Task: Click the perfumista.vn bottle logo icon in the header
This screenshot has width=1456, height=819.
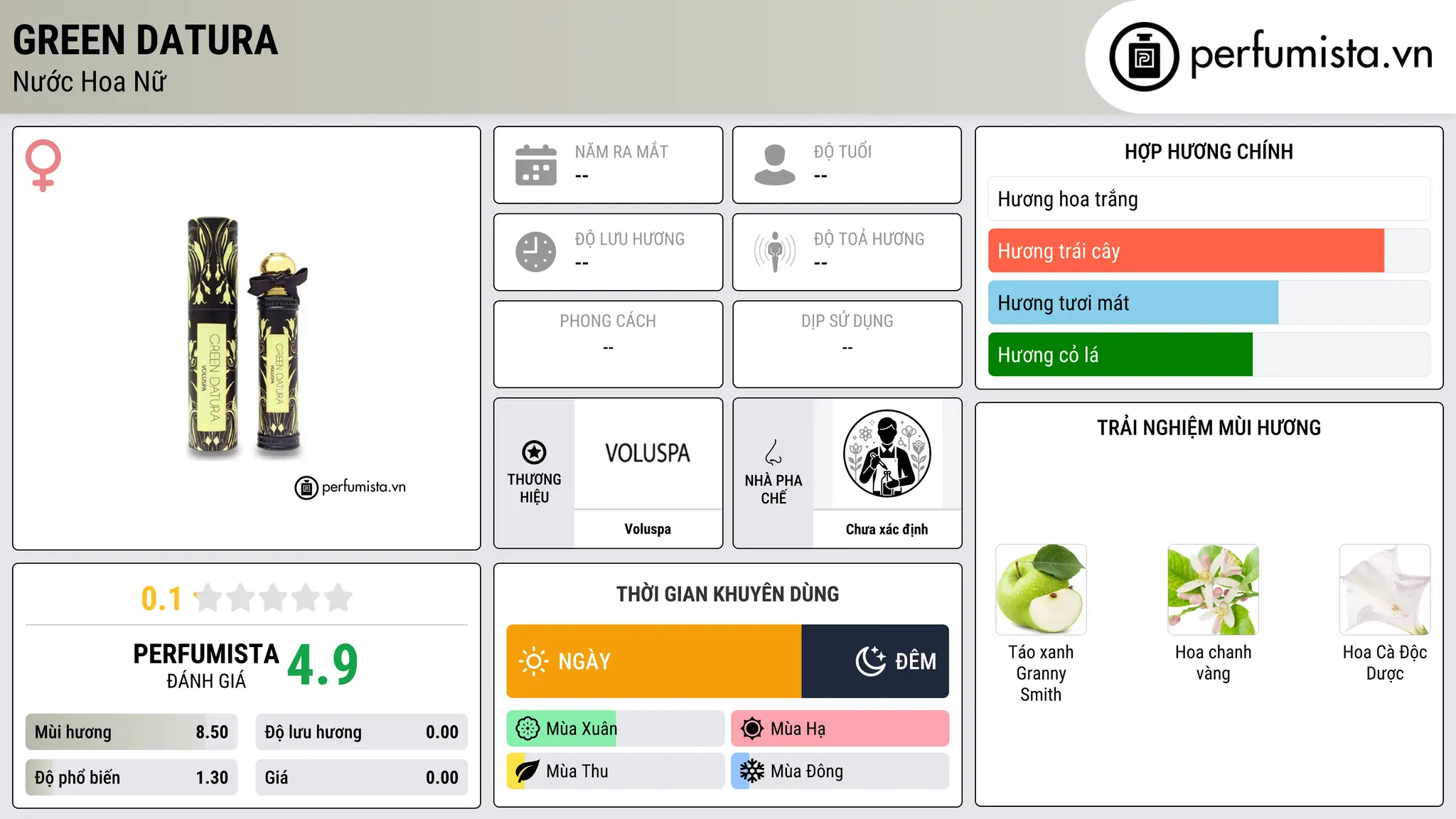Action: (1144, 57)
